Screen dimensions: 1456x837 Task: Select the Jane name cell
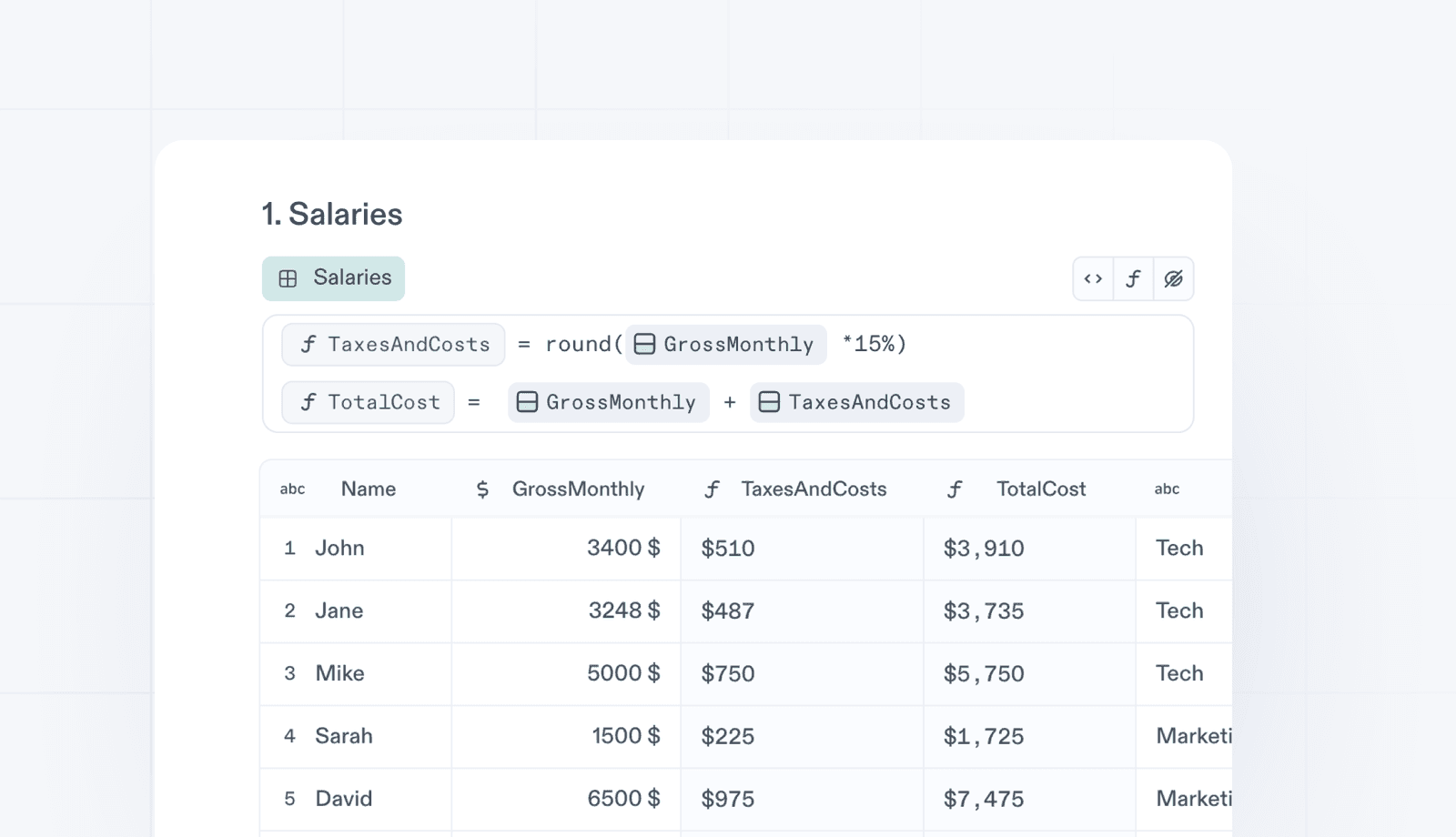(356, 611)
